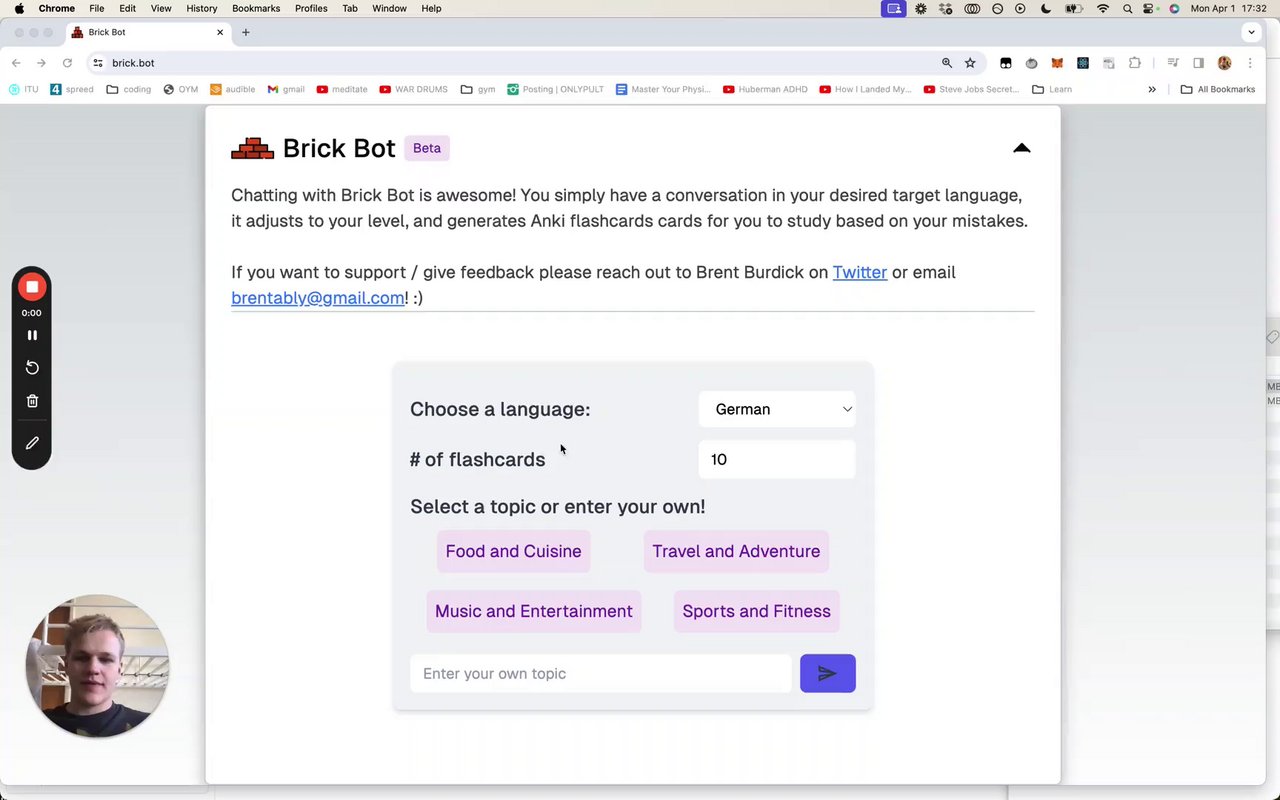This screenshot has width=1280, height=800.
Task: Open the recording draw pen tool
Action: (32, 443)
